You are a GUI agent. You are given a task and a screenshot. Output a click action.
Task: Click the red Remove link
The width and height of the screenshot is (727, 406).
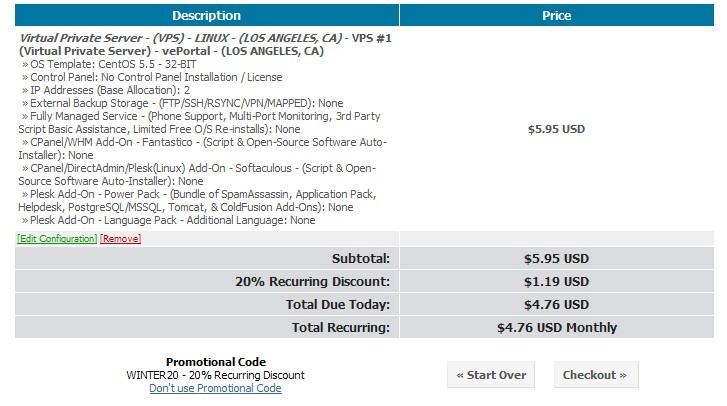click(121, 239)
